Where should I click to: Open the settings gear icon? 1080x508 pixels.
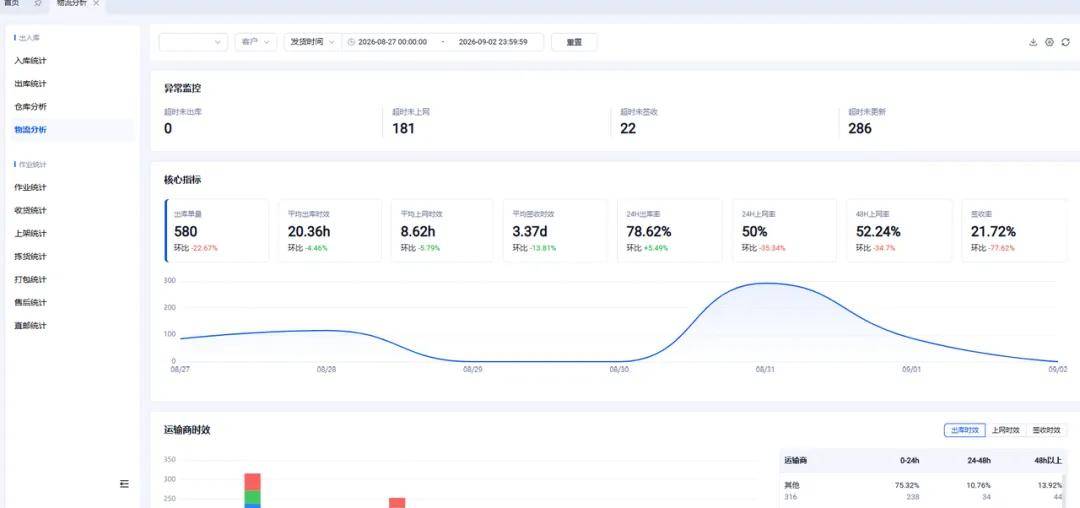click(1049, 42)
